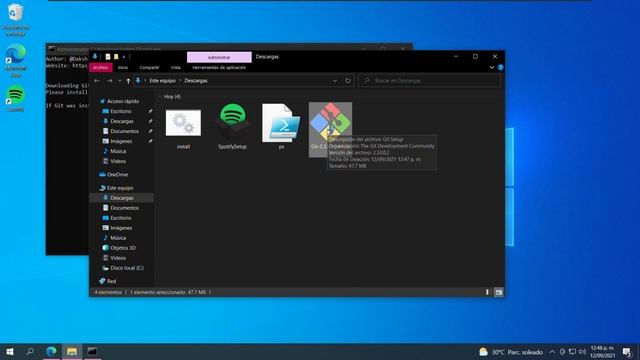640x360 pixels.
Task: Go back with the Back arrow
Action: pos(97,81)
